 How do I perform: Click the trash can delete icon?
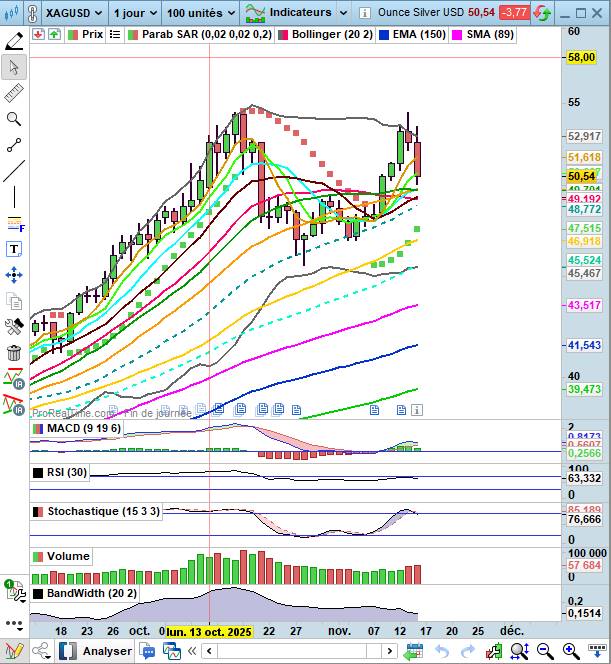point(14,353)
